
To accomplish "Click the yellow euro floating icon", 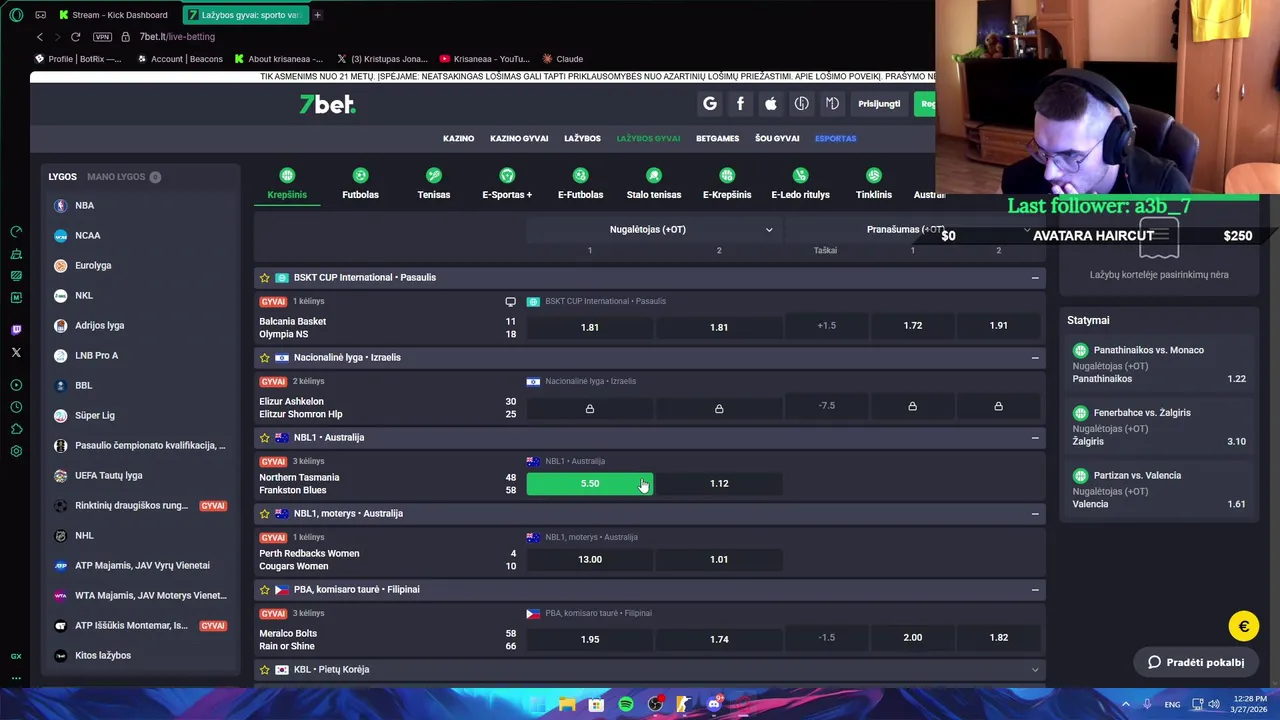I will [1244, 627].
